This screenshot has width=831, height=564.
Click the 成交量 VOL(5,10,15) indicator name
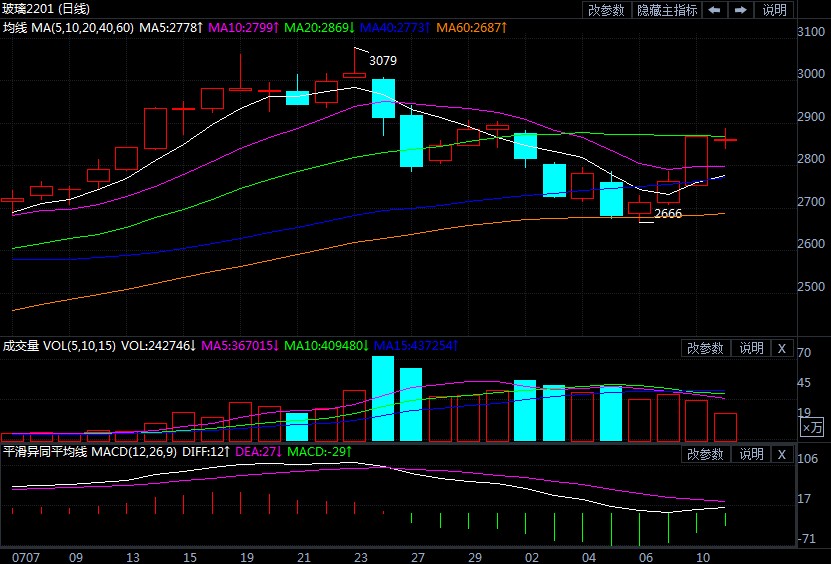(x=58, y=346)
